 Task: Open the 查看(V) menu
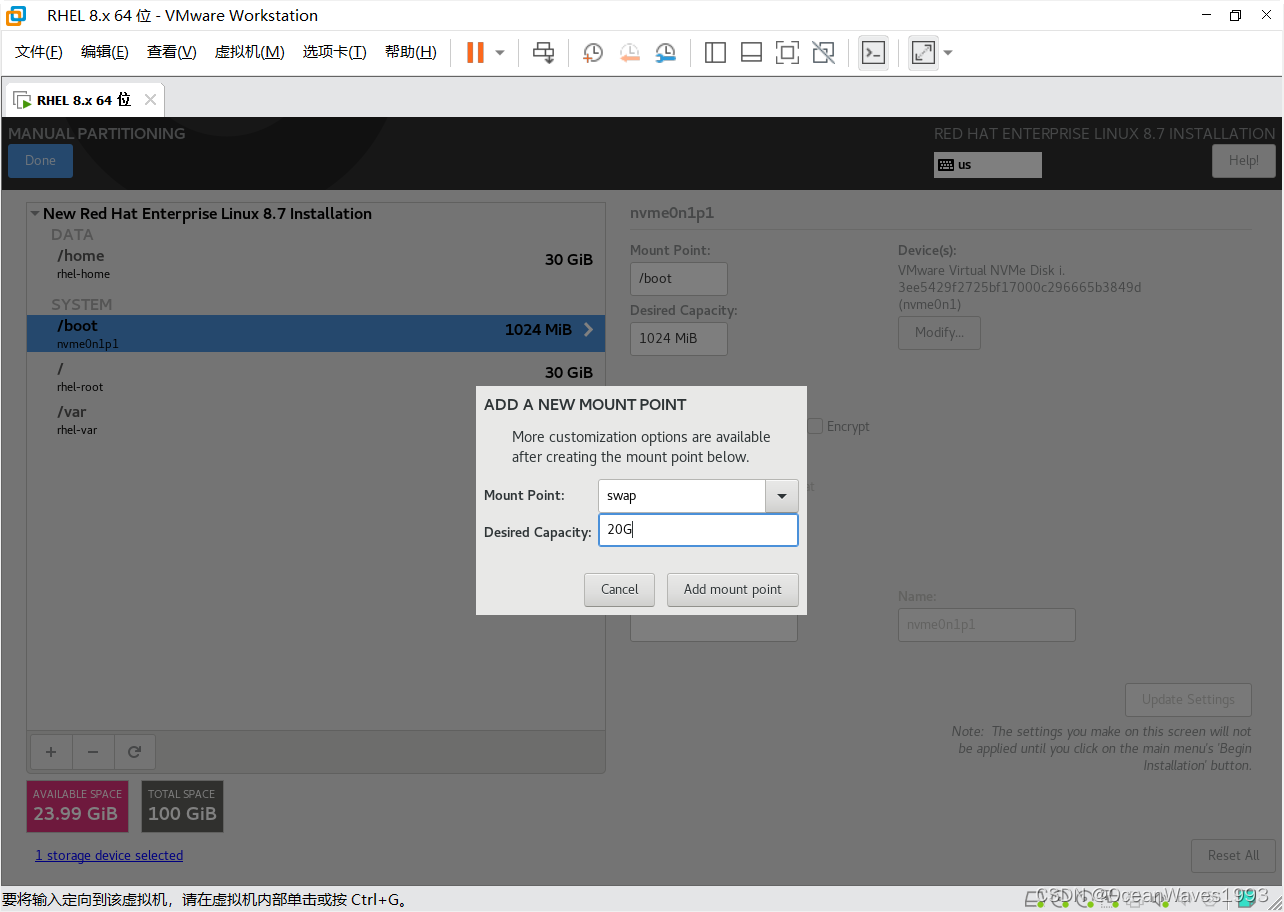click(x=172, y=52)
